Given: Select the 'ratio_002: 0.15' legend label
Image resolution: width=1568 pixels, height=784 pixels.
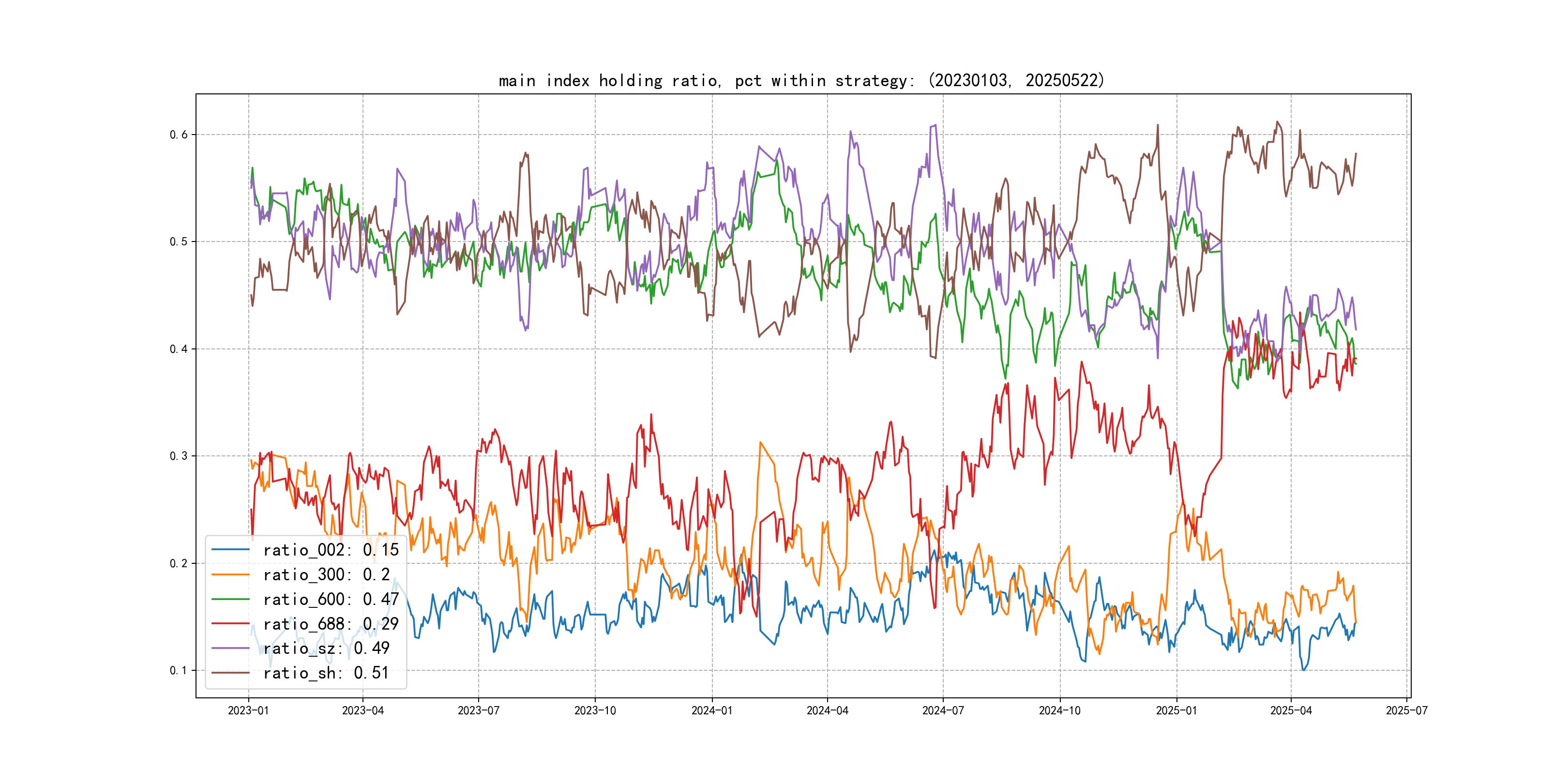Looking at the screenshot, I should tap(331, 550).
